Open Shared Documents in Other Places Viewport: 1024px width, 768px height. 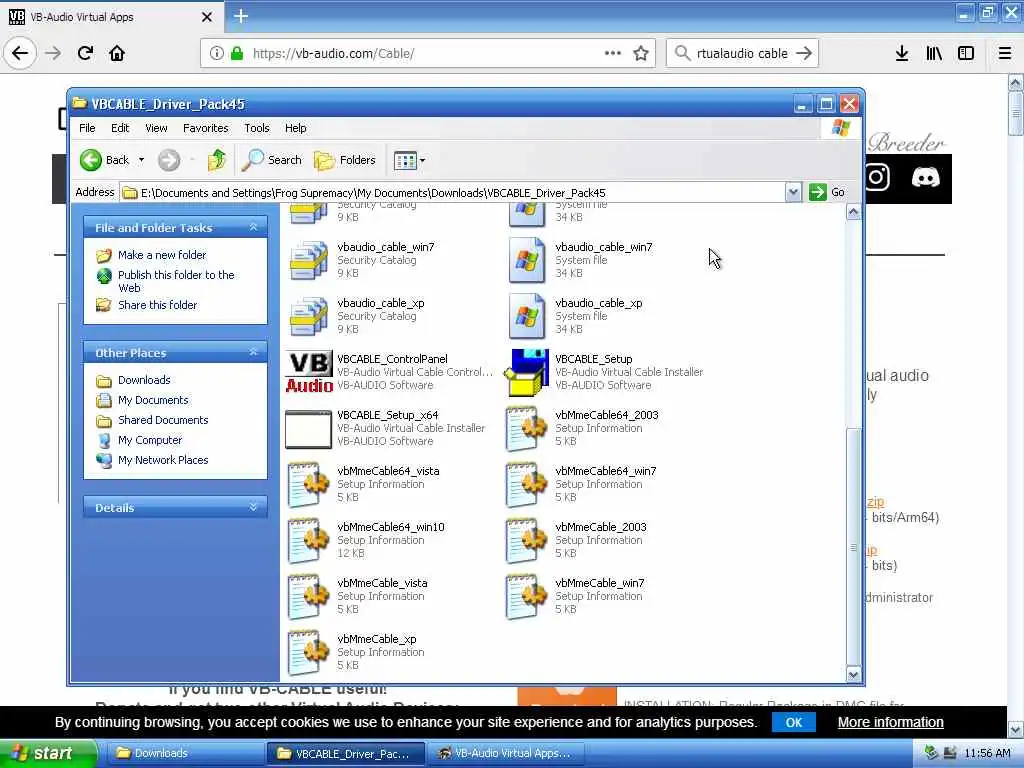[x=163, y=420]
